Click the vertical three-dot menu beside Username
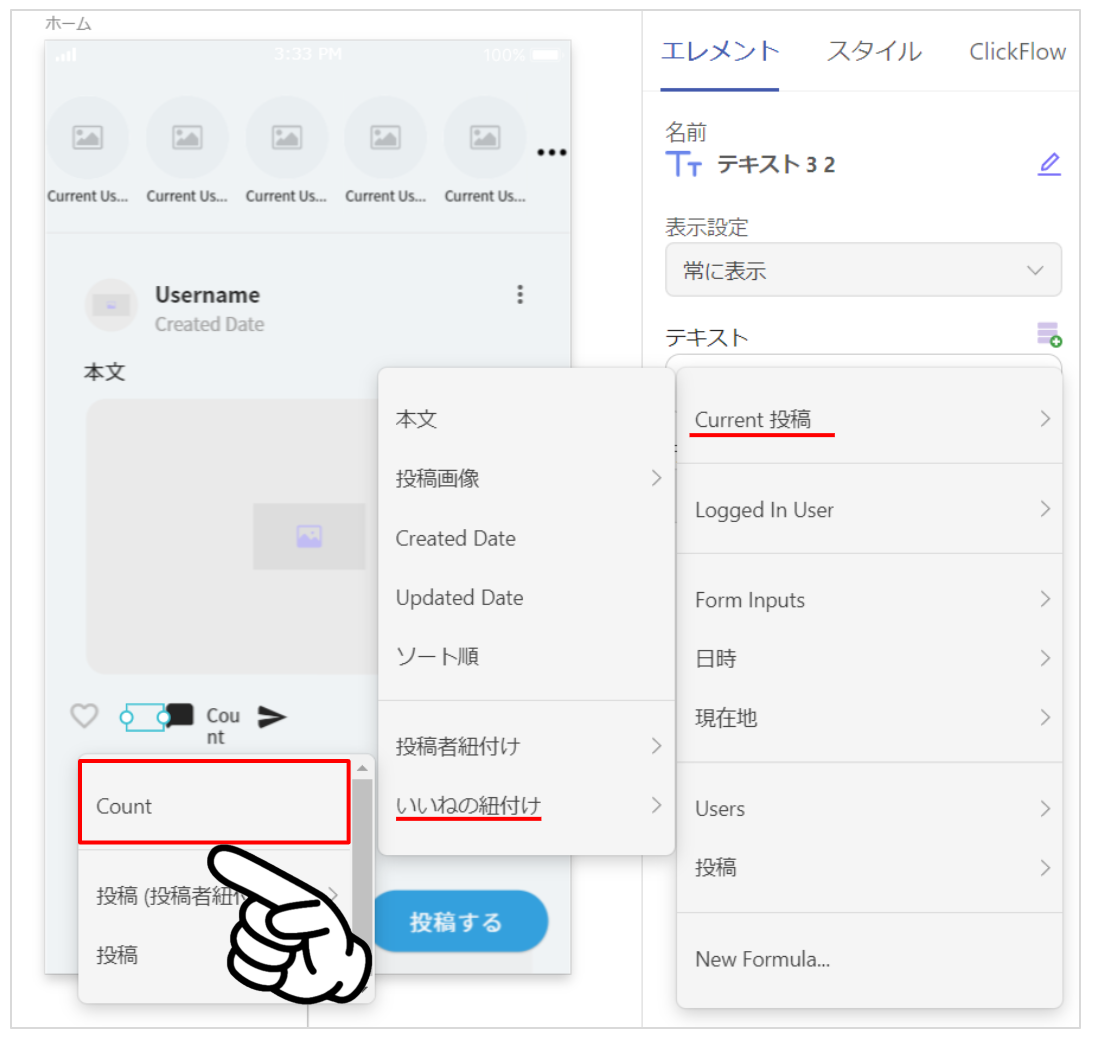1096x1043 pixels. [519, 294]
